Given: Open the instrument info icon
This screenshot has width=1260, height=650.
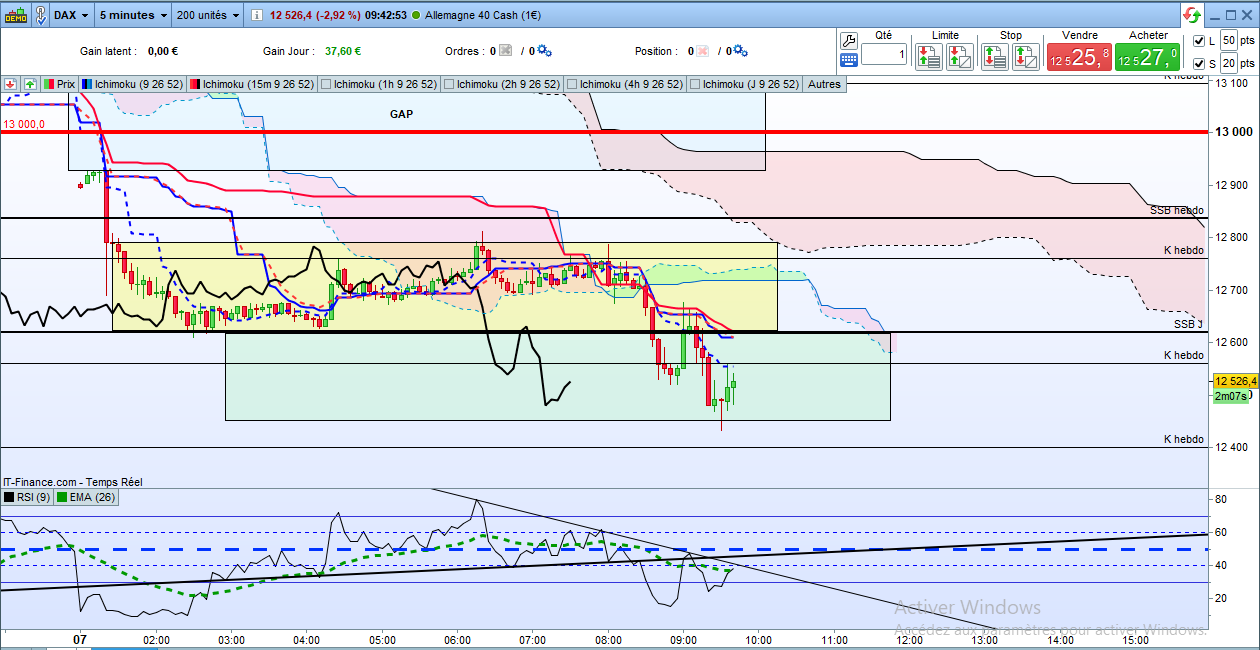Looking at the screenshot, I should point(257,15).
